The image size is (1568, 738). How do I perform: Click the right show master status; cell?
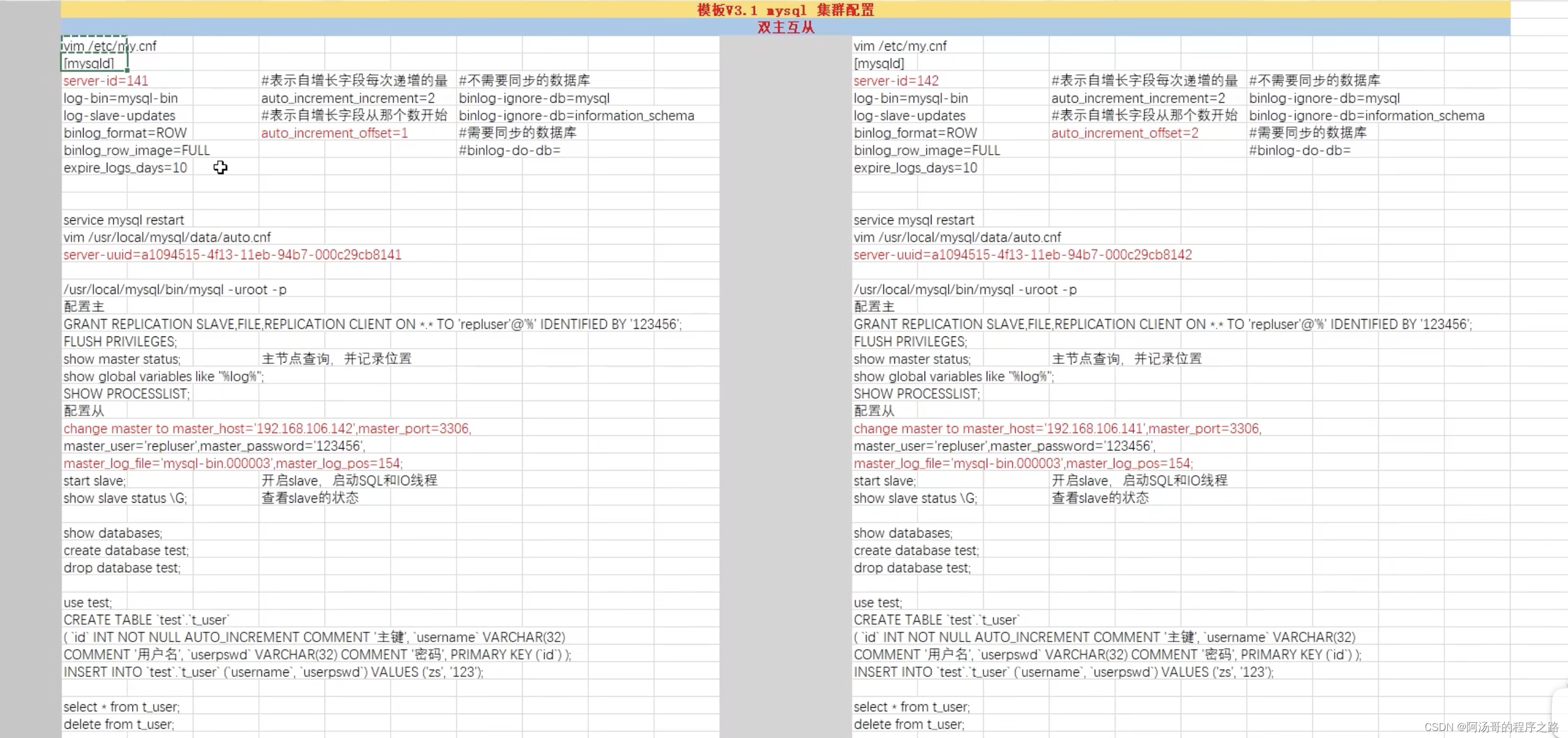pos(912,359)
